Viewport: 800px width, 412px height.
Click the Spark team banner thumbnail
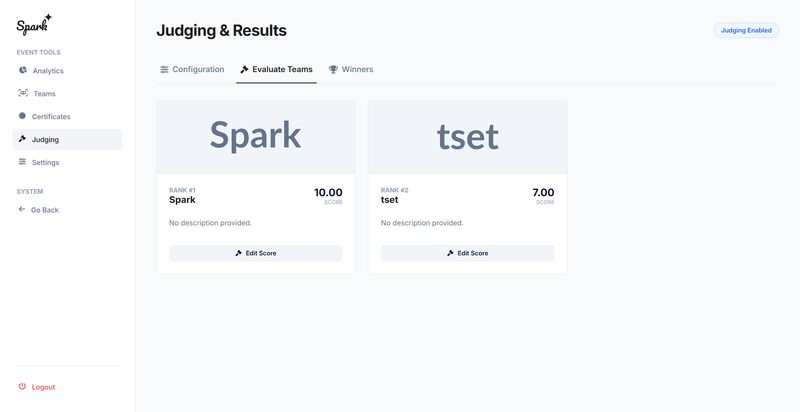(x=256, y=137)
